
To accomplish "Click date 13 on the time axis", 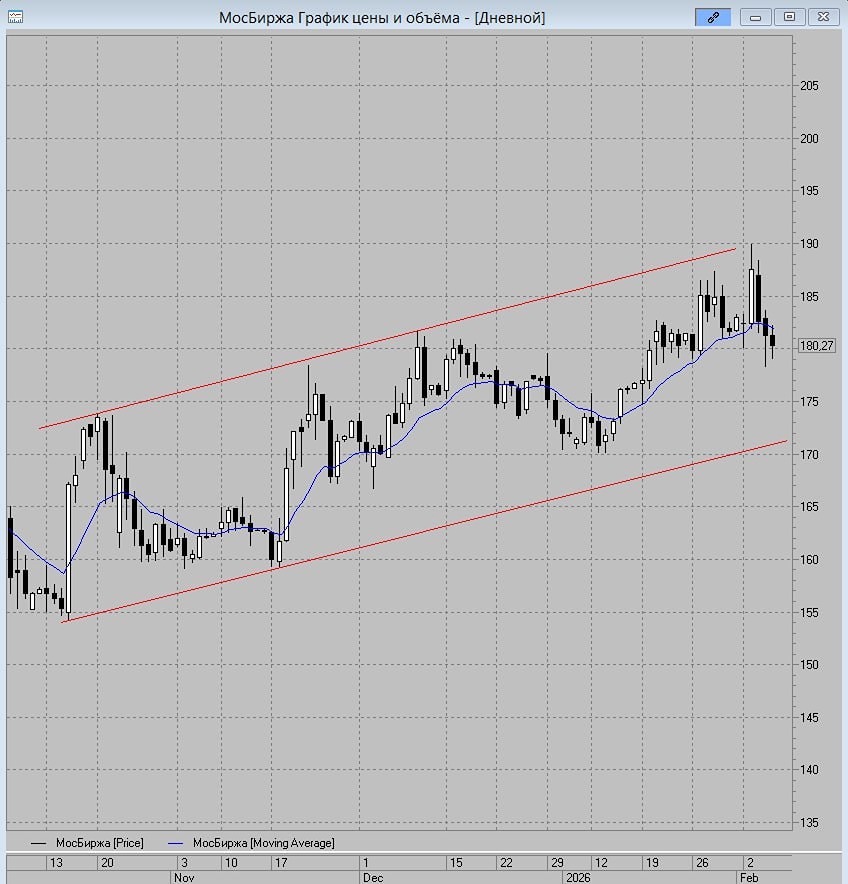I will pyautogui.click(x=56, y=863).
